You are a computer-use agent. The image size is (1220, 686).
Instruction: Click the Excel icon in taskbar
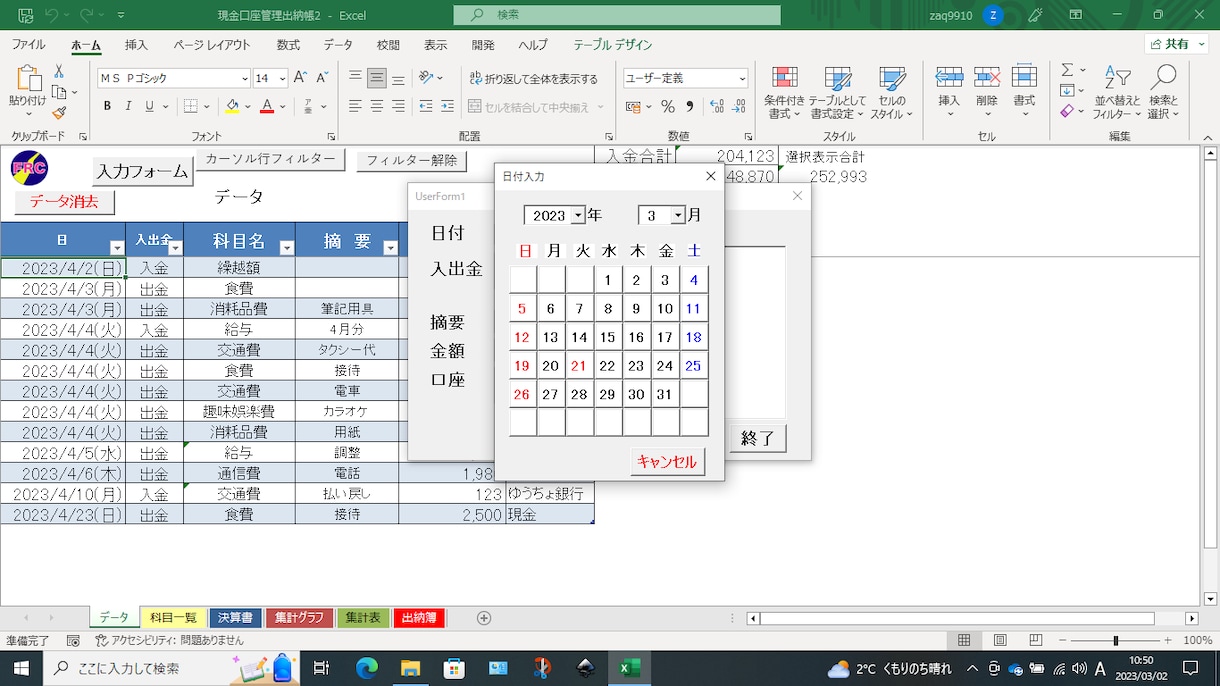coord(630,668)
